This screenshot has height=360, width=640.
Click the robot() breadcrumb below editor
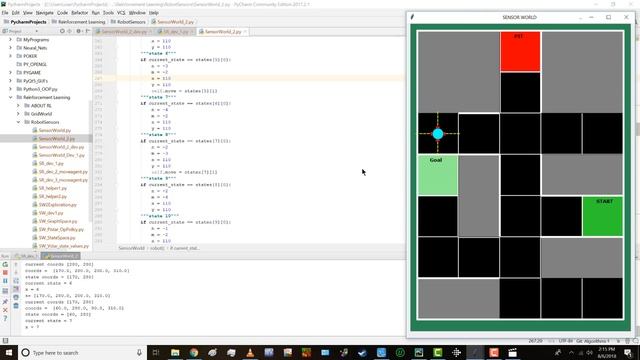[157, 248]
